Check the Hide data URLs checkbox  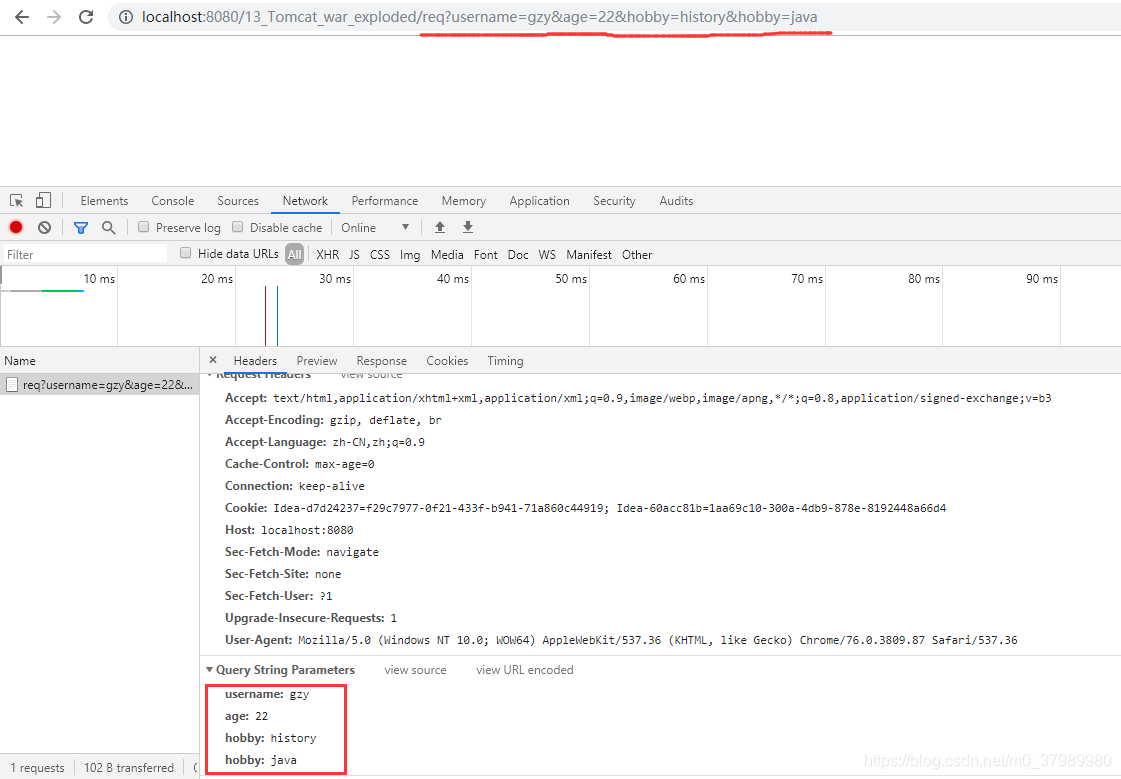pyautogui.click(x=185, y=253)
